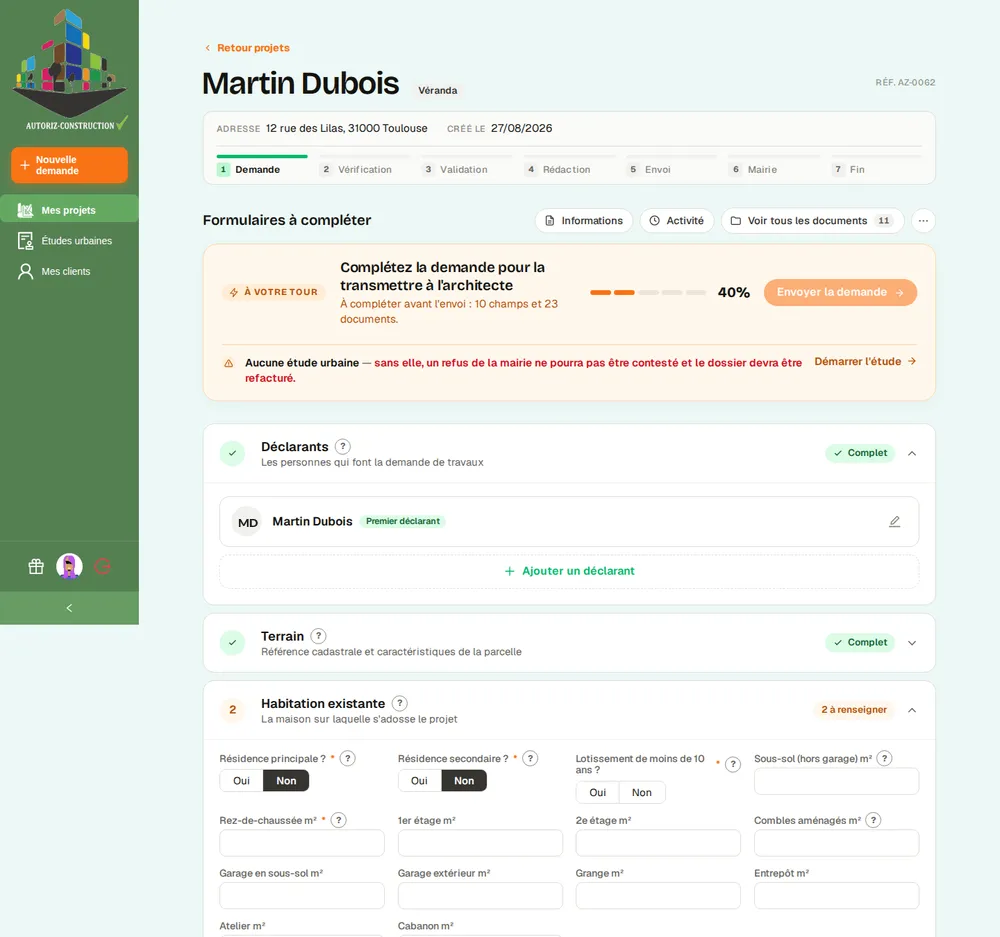Screen dimensions: 1000x937
Task: Click Envoyer la demande button
Action: pos(841,292)
